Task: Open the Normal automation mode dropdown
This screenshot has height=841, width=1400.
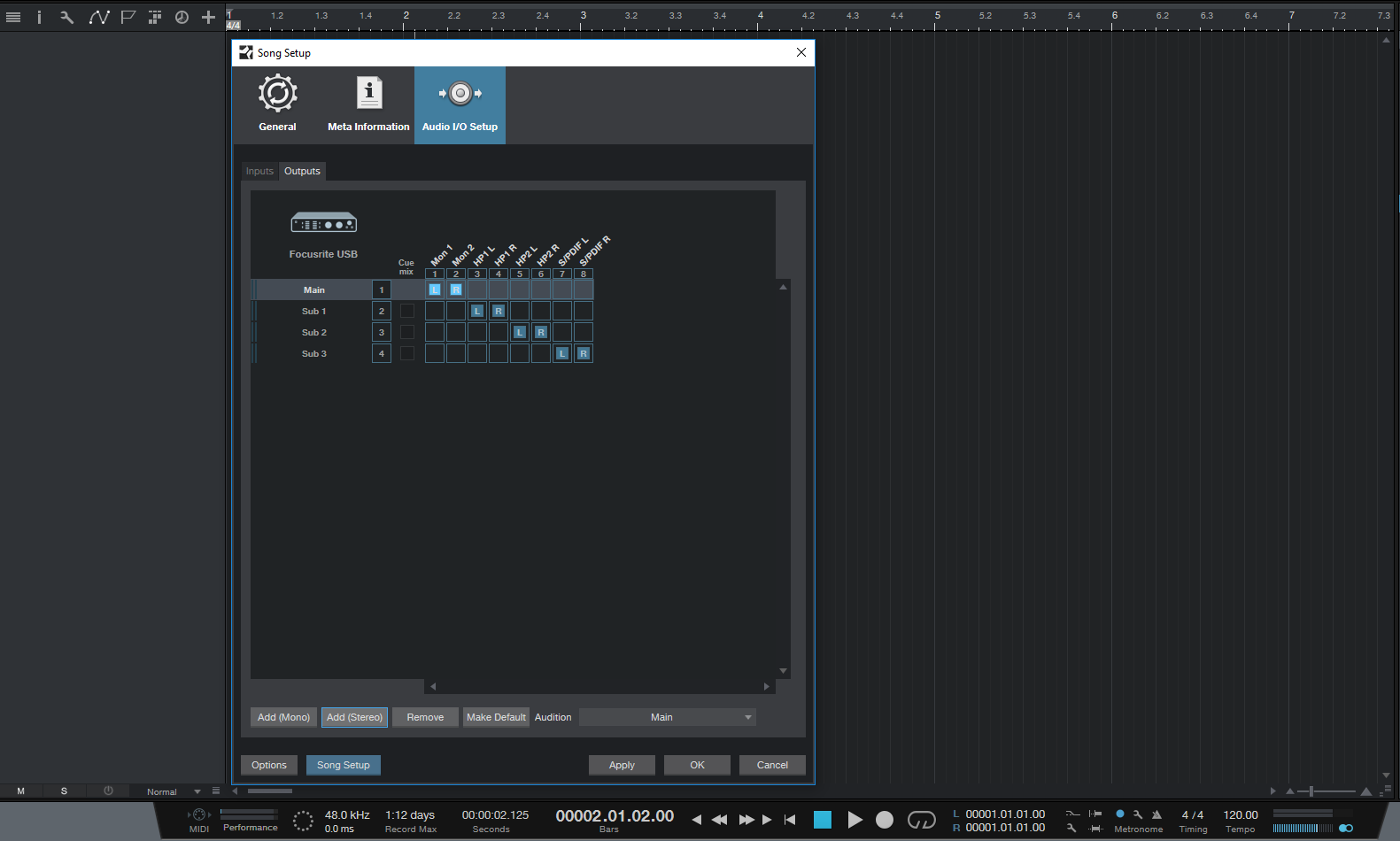Action: pyautogui.click(x=173, y=791)
